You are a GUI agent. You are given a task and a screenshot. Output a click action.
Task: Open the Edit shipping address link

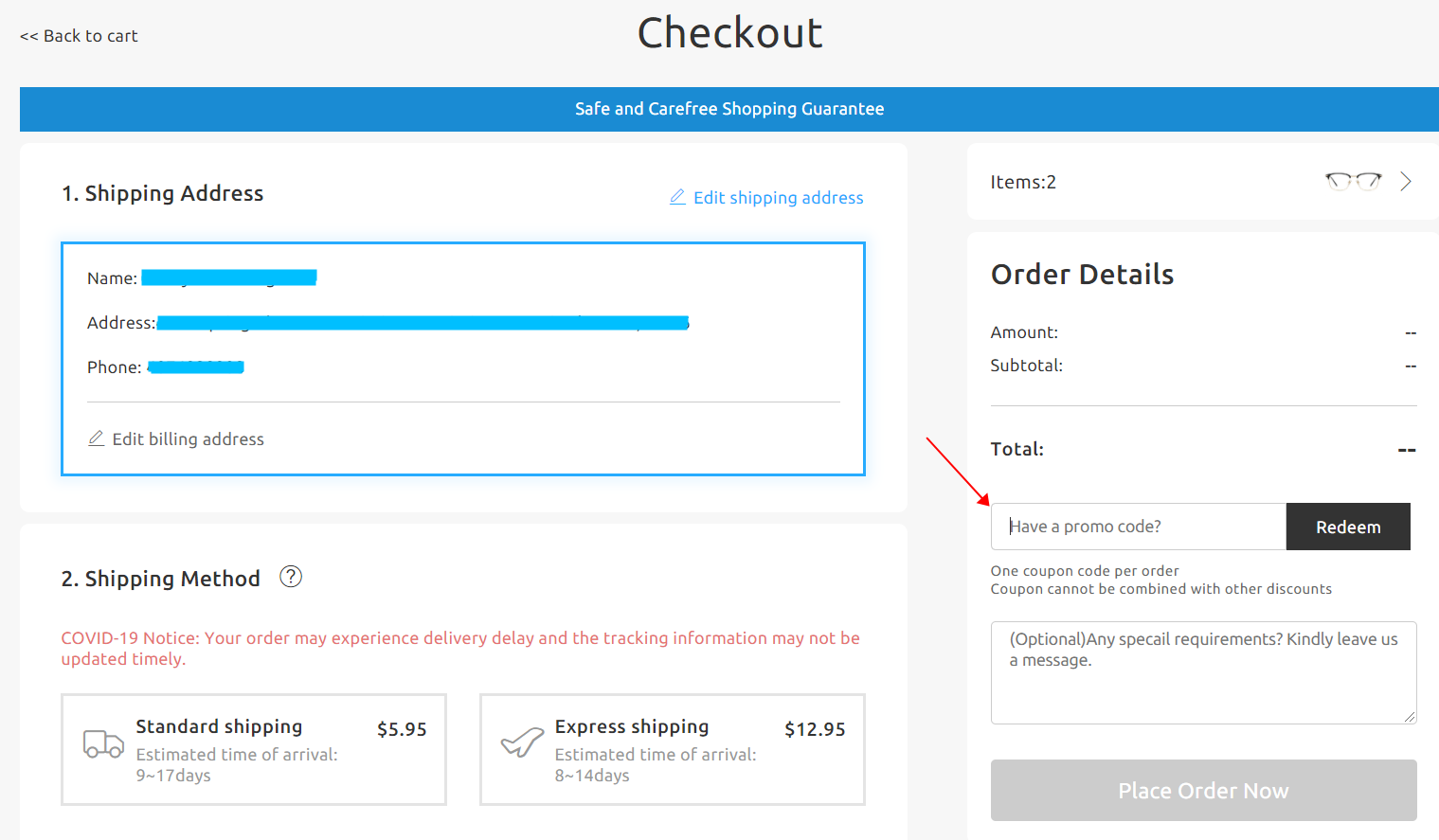pyautogui.click(x=778, y=197)
